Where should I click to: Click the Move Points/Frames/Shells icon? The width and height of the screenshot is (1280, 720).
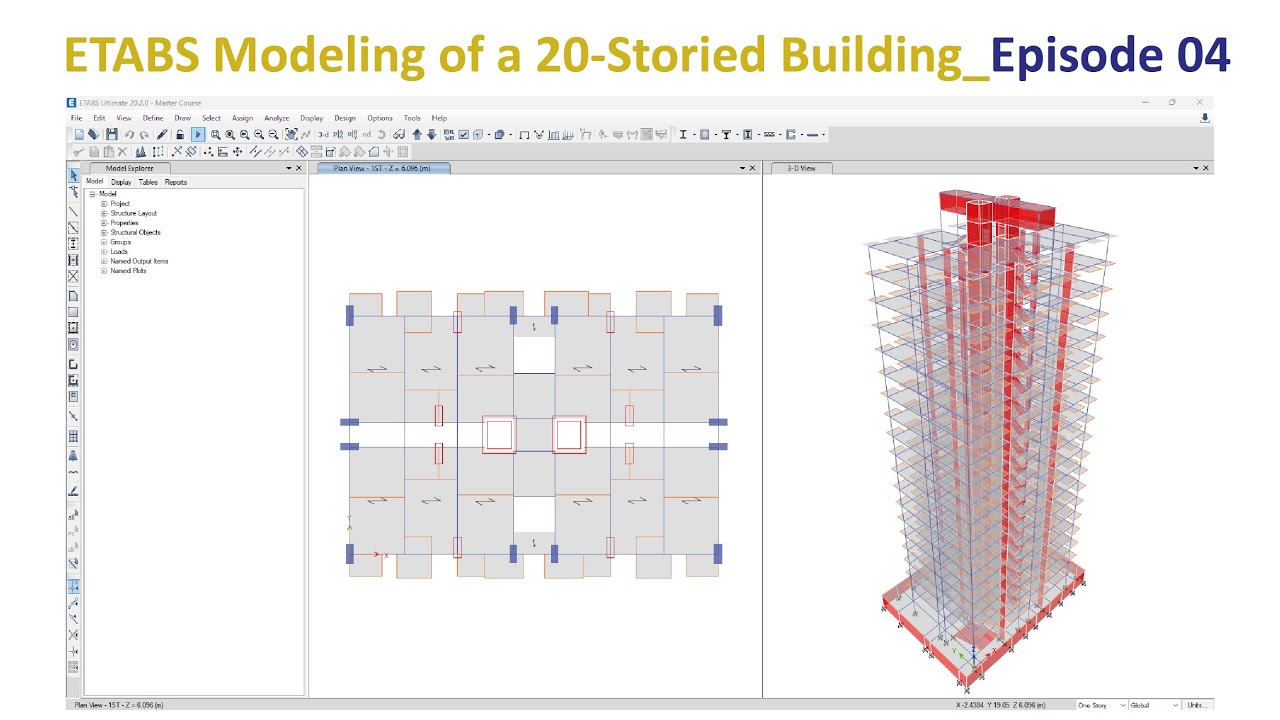[237, 152]
